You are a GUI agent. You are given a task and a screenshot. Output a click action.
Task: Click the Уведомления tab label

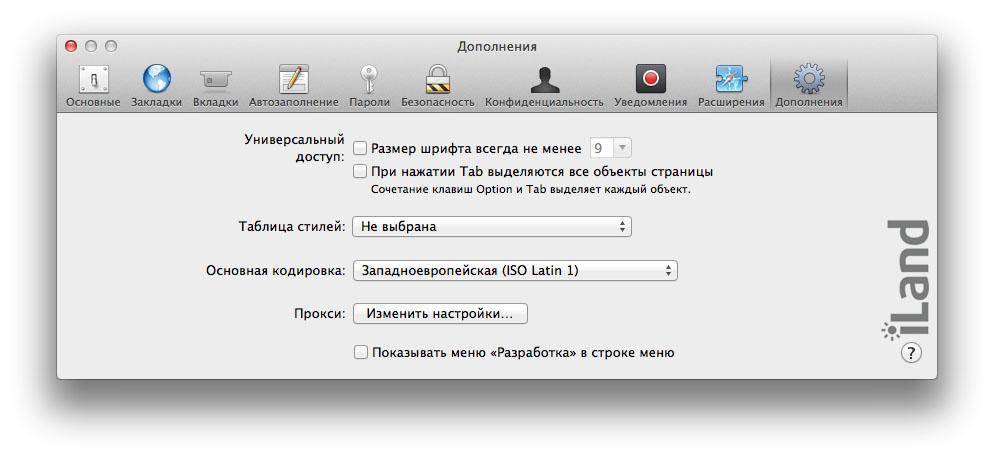650,102
